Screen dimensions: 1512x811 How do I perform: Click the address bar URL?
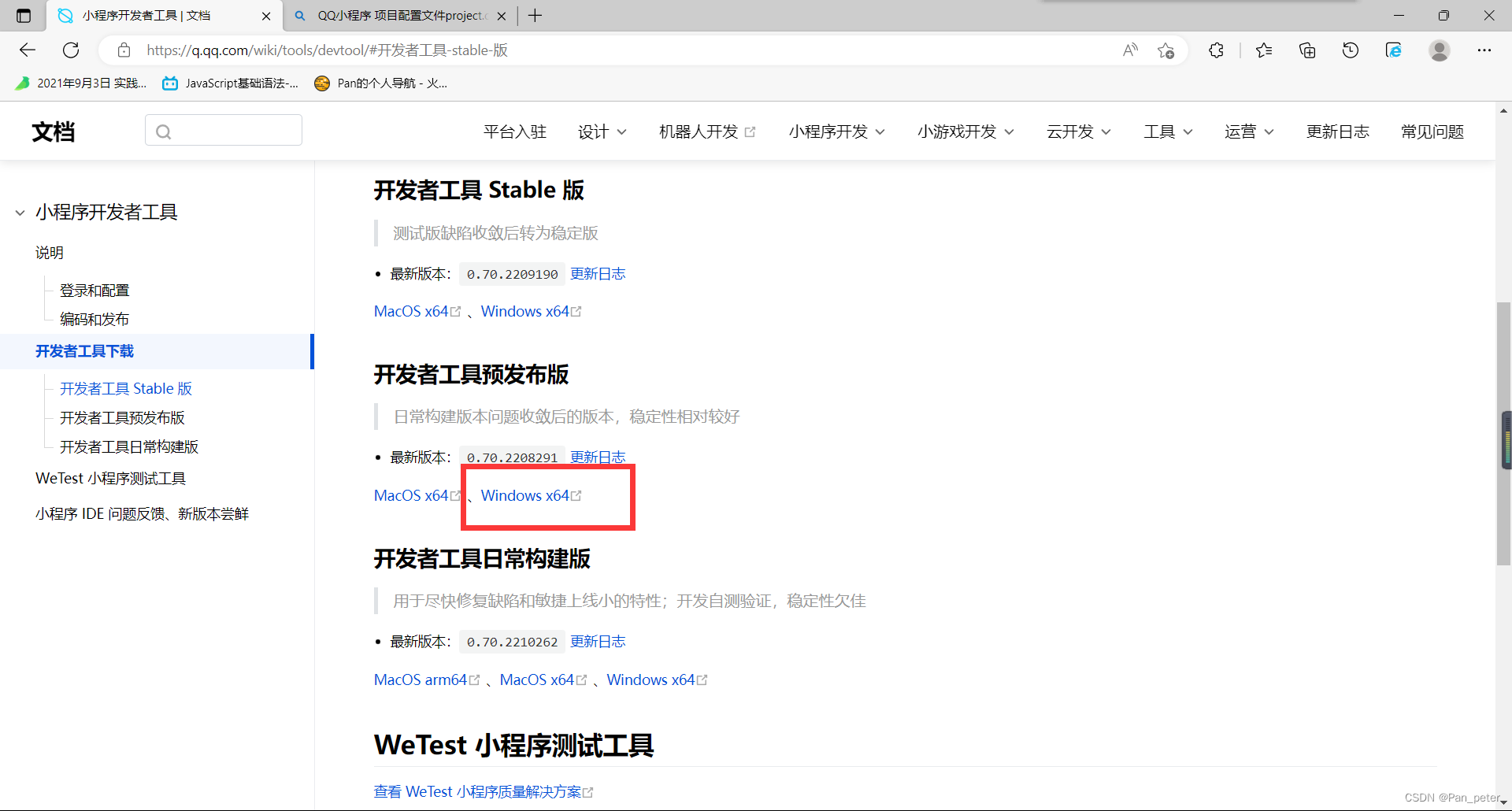[x=327, y=50]
